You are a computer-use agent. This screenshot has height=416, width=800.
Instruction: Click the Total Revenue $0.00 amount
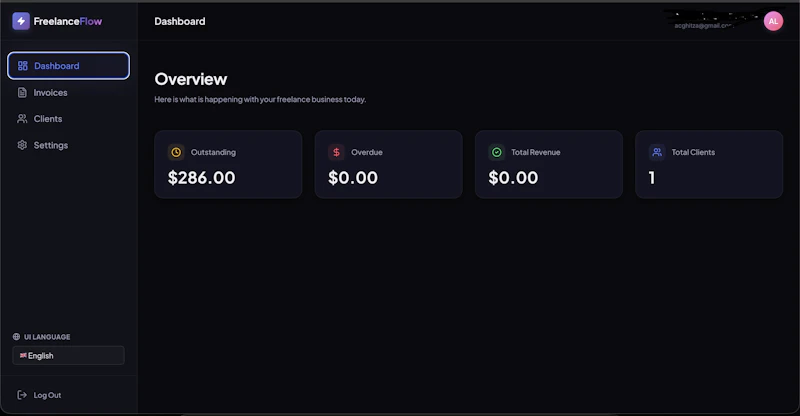pos(513,178)
